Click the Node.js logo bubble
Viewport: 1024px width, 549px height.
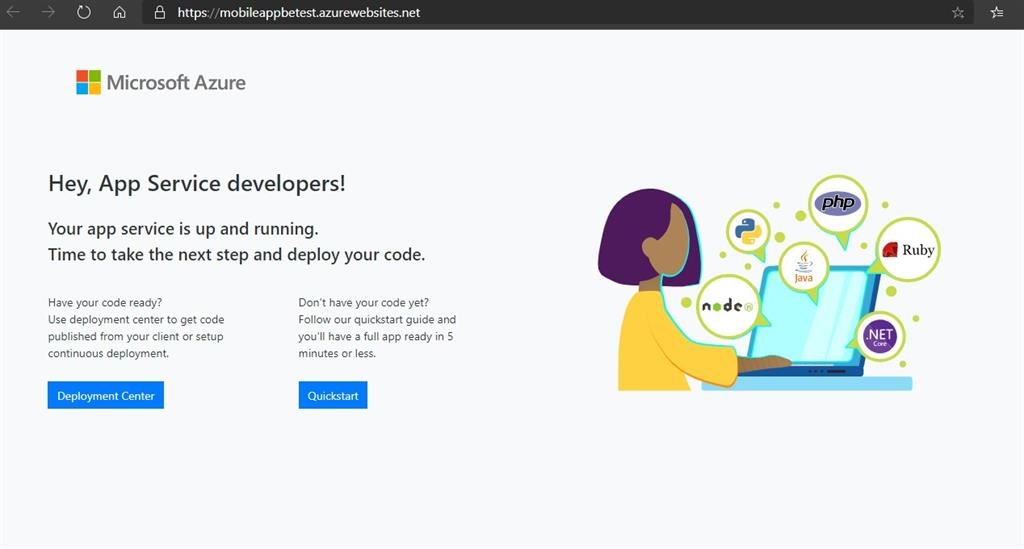pyautogui.click(x=728, y=306)
